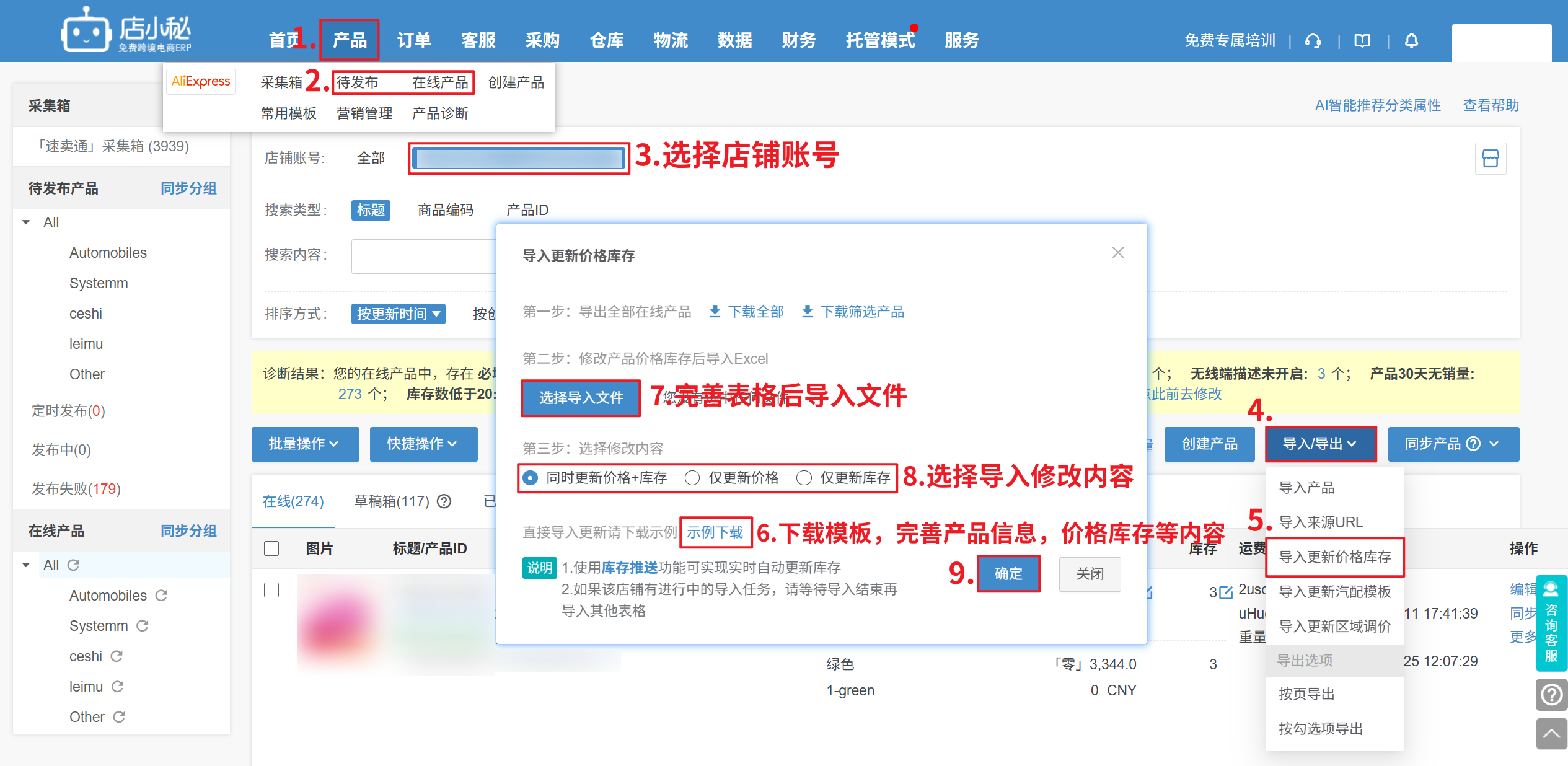The width and height of the screenshot is (1568, 766).
Task: Click the customer service headset icon
Action: pyautogui.click(x=1312, y=41)
